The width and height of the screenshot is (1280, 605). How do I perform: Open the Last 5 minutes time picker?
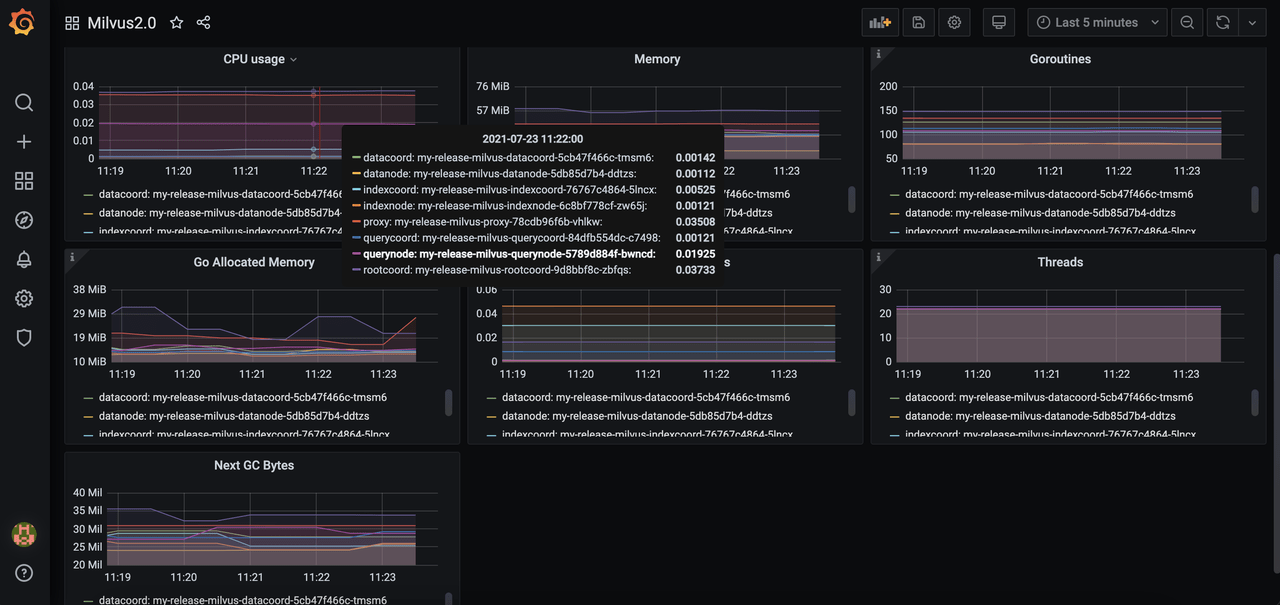(1096, 22)
